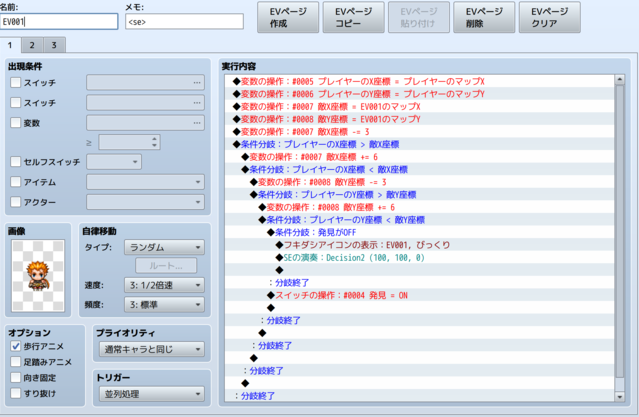The image size is (639, 417).
Task: Check the すり抜け option
Action: [15, 393]
